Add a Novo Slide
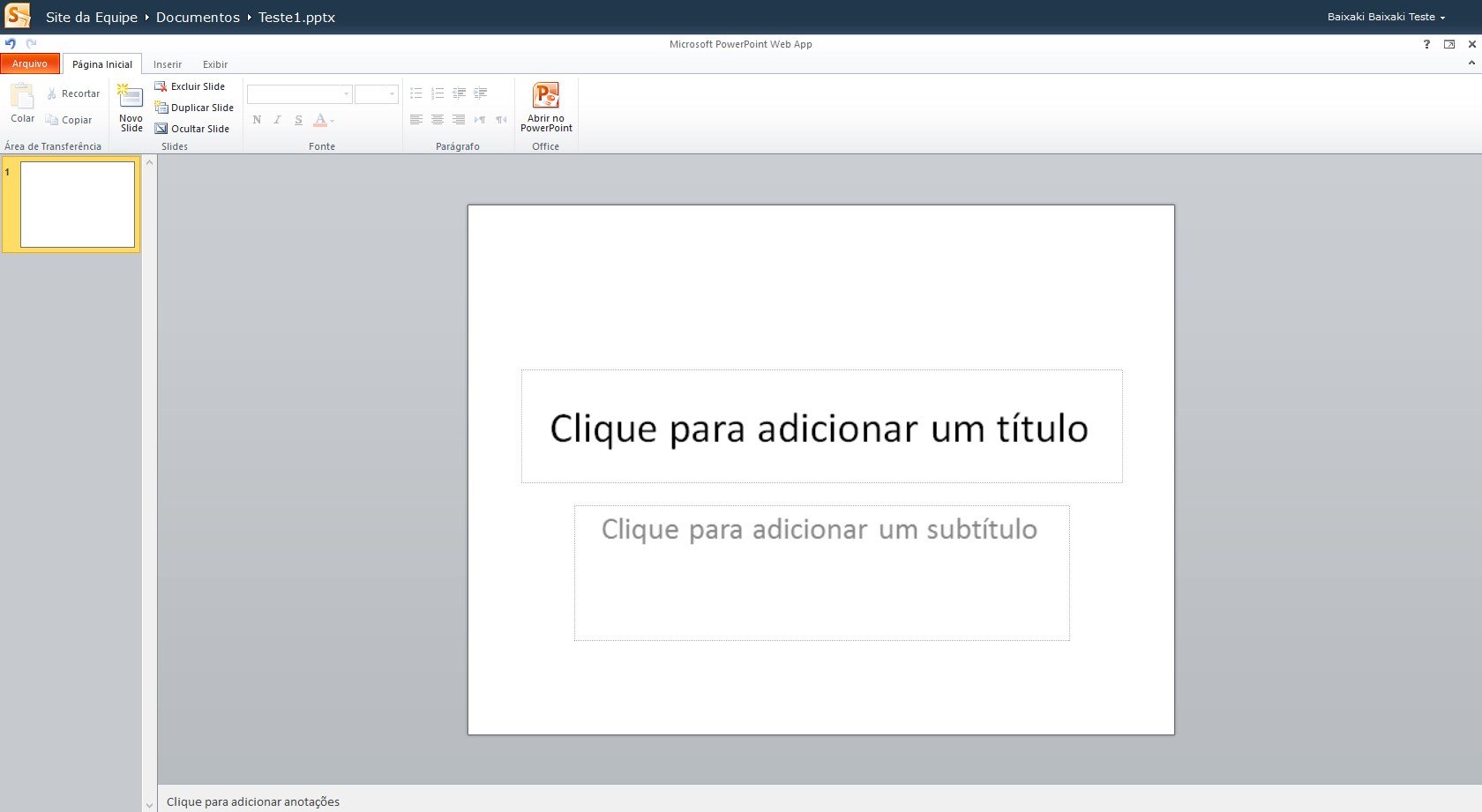 131,108
